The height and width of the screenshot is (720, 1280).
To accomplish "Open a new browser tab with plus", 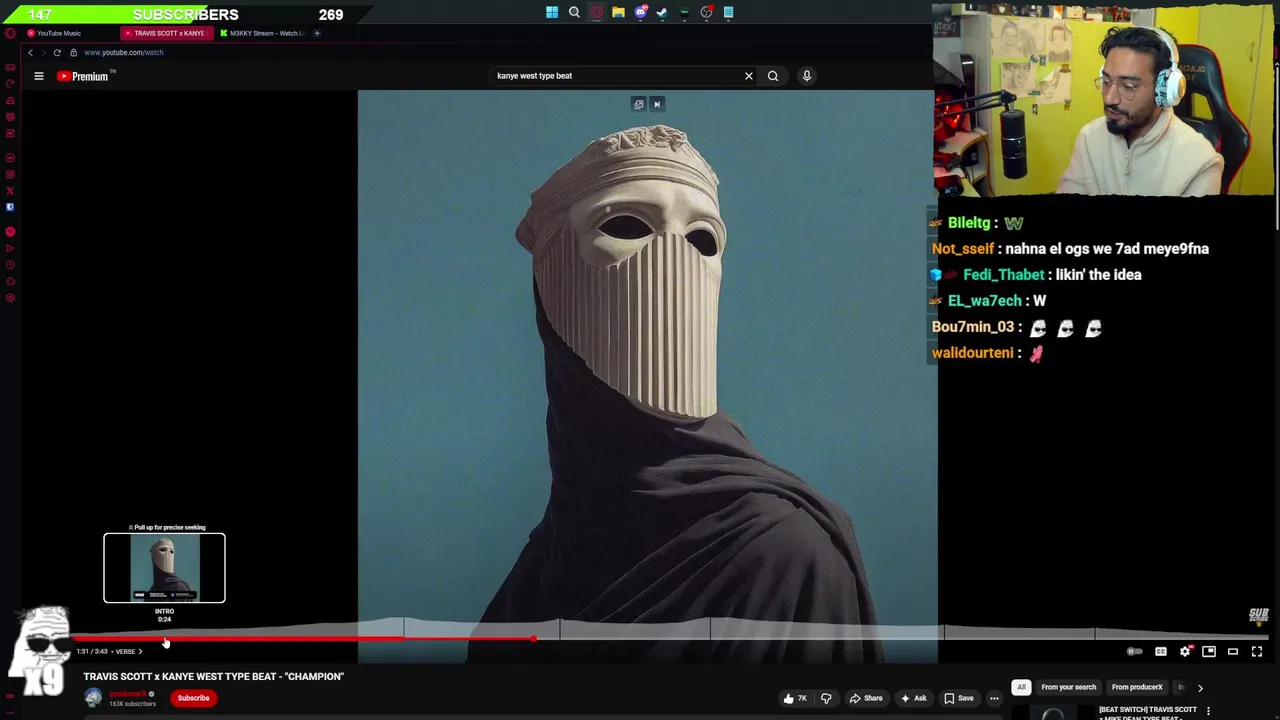I will click(x=317, y=33).
